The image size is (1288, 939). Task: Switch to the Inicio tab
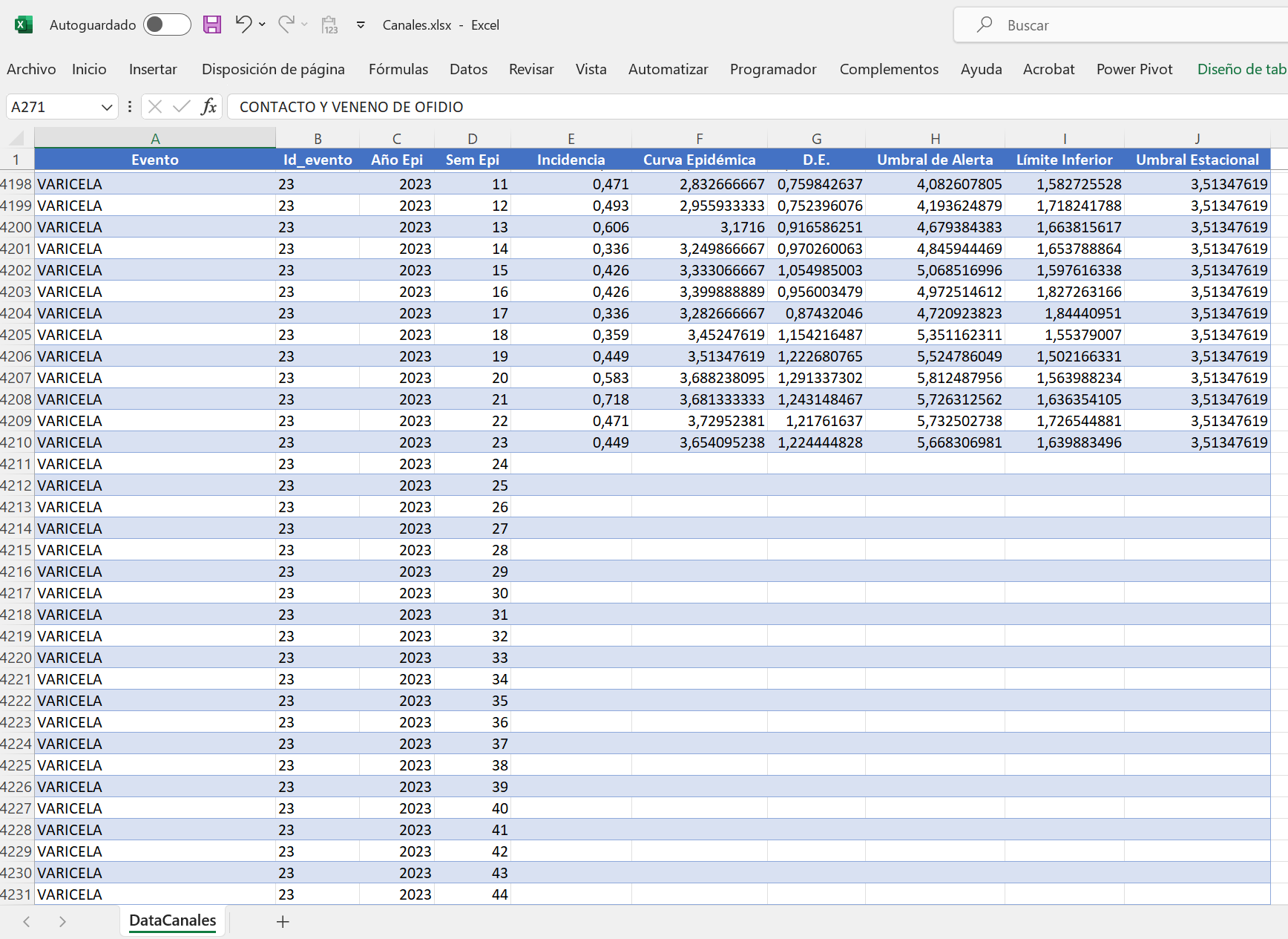click(x=89, y=69)
